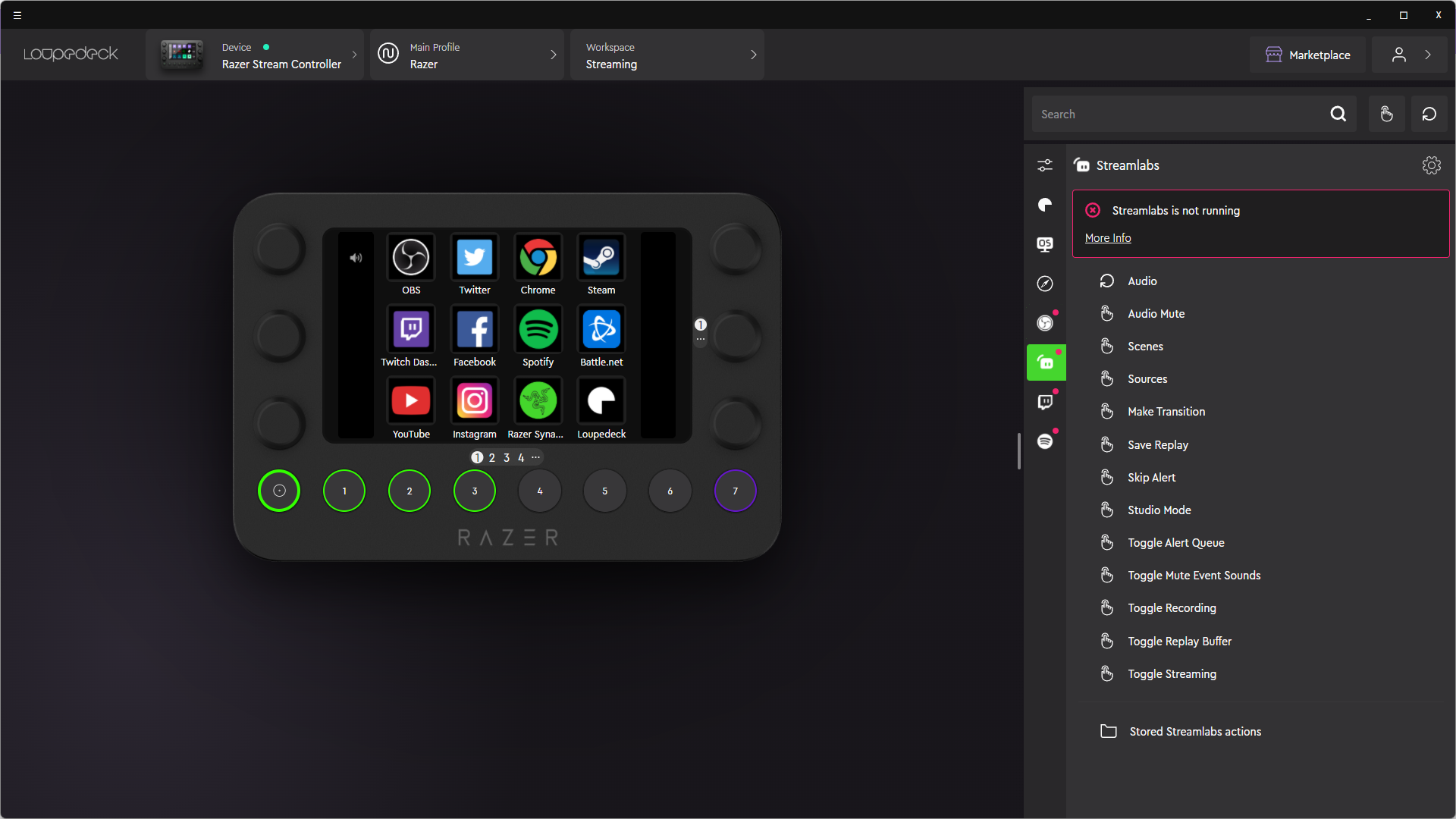Expand the Workspace Streaming selector
1456x819 pixels.
[x=667, y=55]
